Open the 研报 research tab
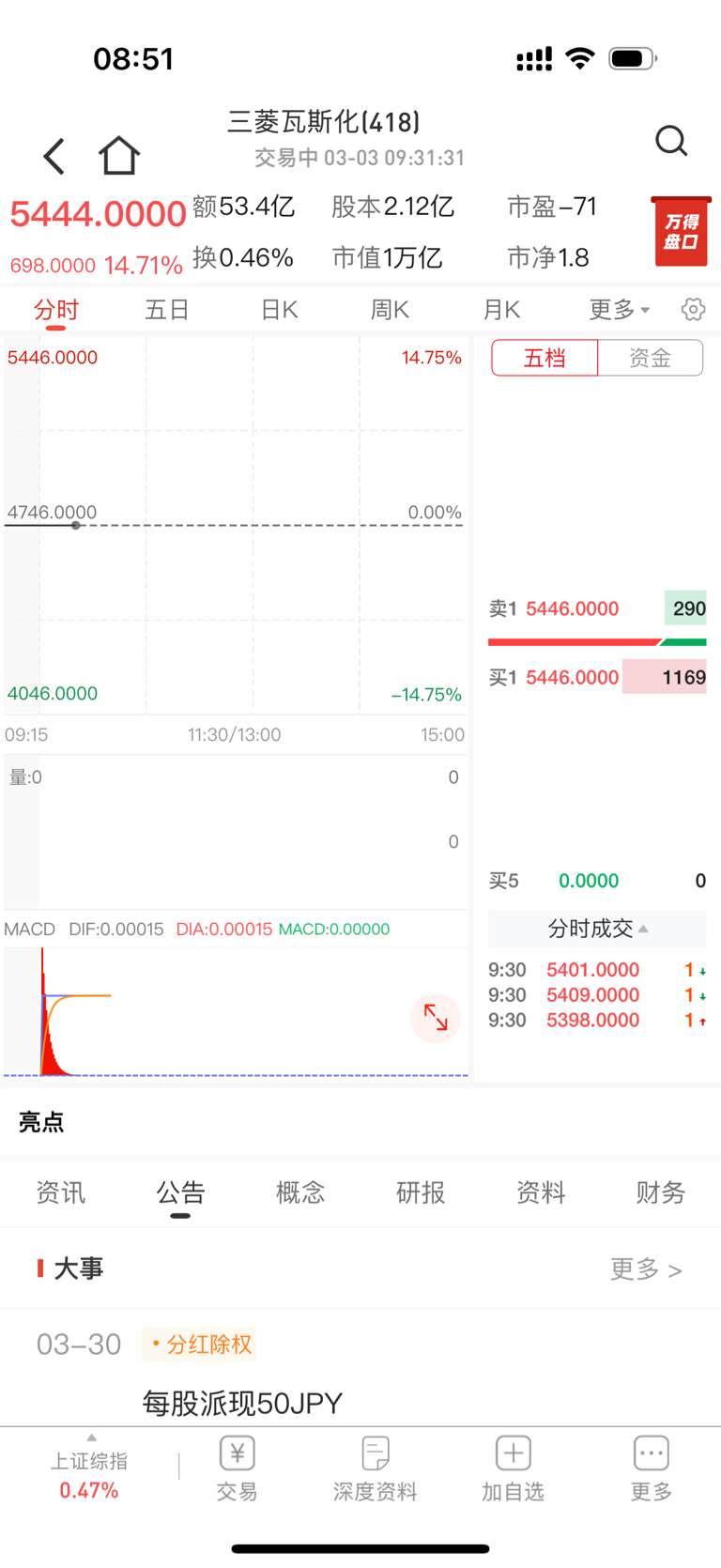 [x=421, y=1192]
